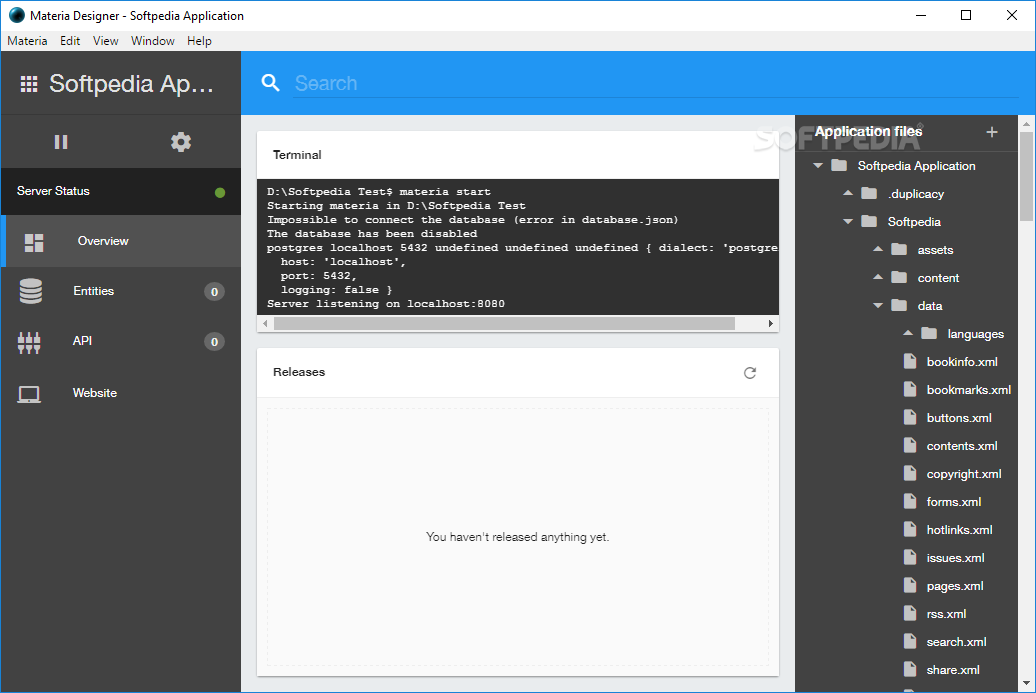Click the API count badge
The height and width of the screenshot is (693, 1036).
(x=214, y=342)
